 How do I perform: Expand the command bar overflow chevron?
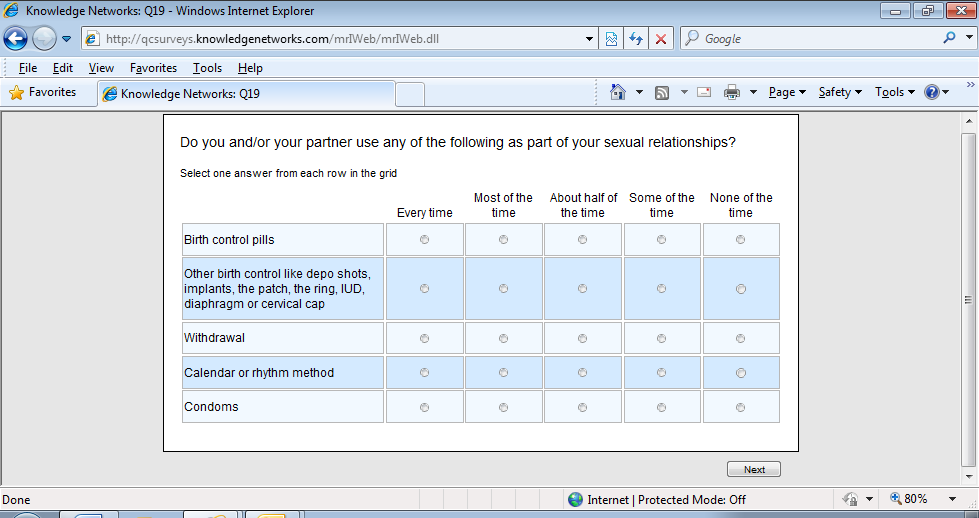970,84
